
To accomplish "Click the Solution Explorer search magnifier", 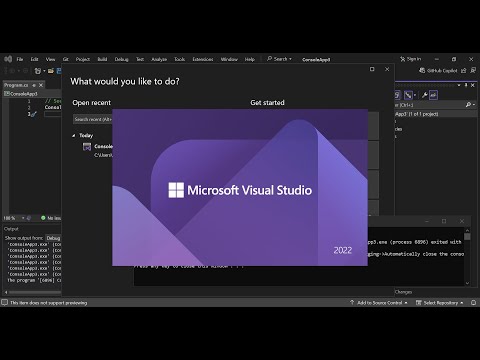I will [468, 105].
